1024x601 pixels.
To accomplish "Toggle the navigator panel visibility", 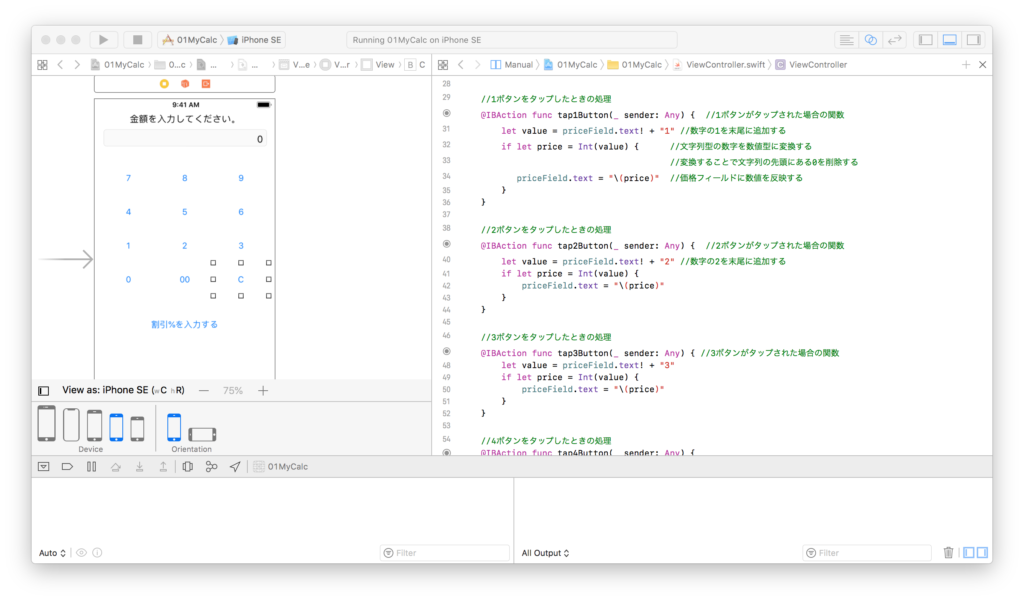I will tap(925, 40).
